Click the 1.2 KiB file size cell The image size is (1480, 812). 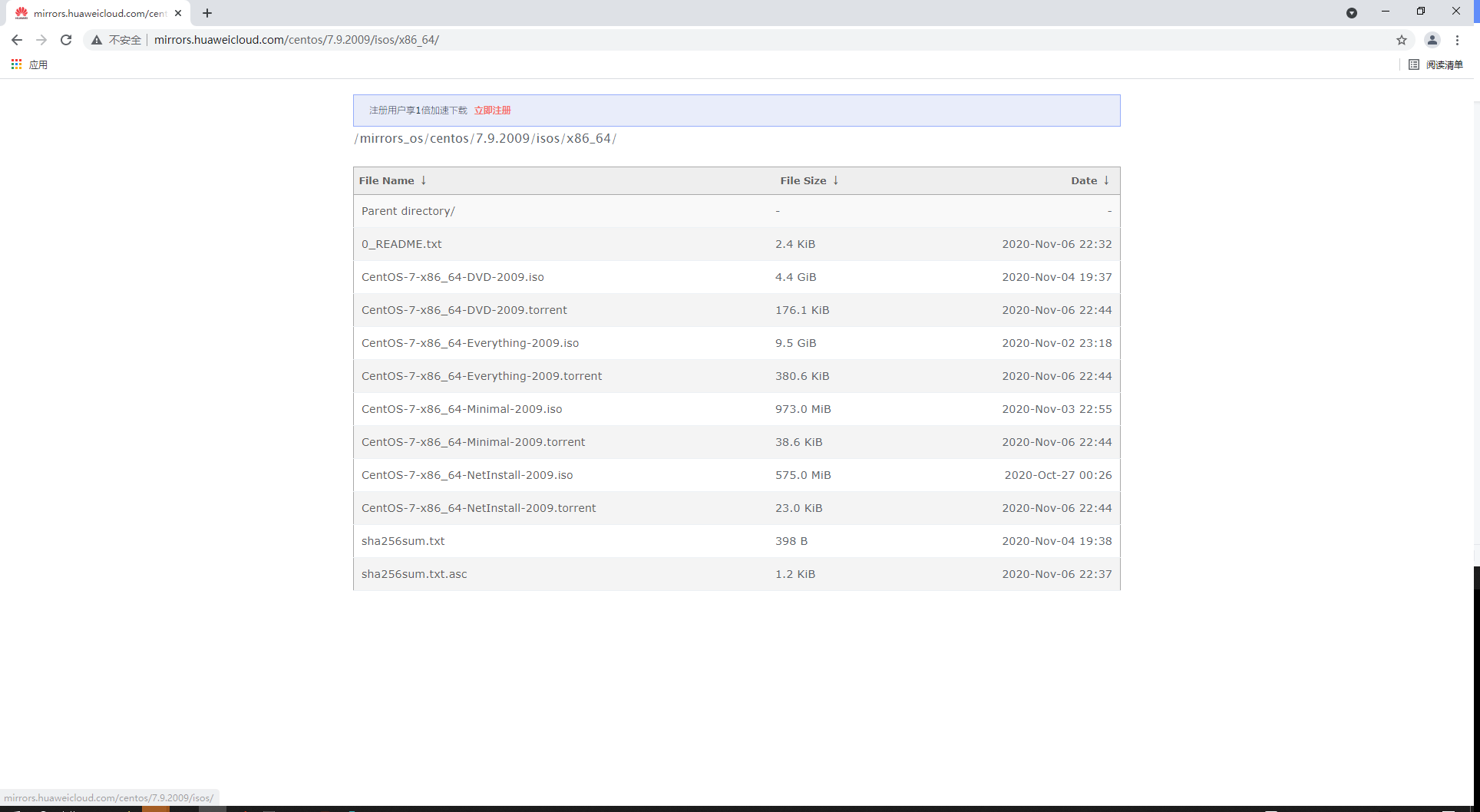point(795,574)
